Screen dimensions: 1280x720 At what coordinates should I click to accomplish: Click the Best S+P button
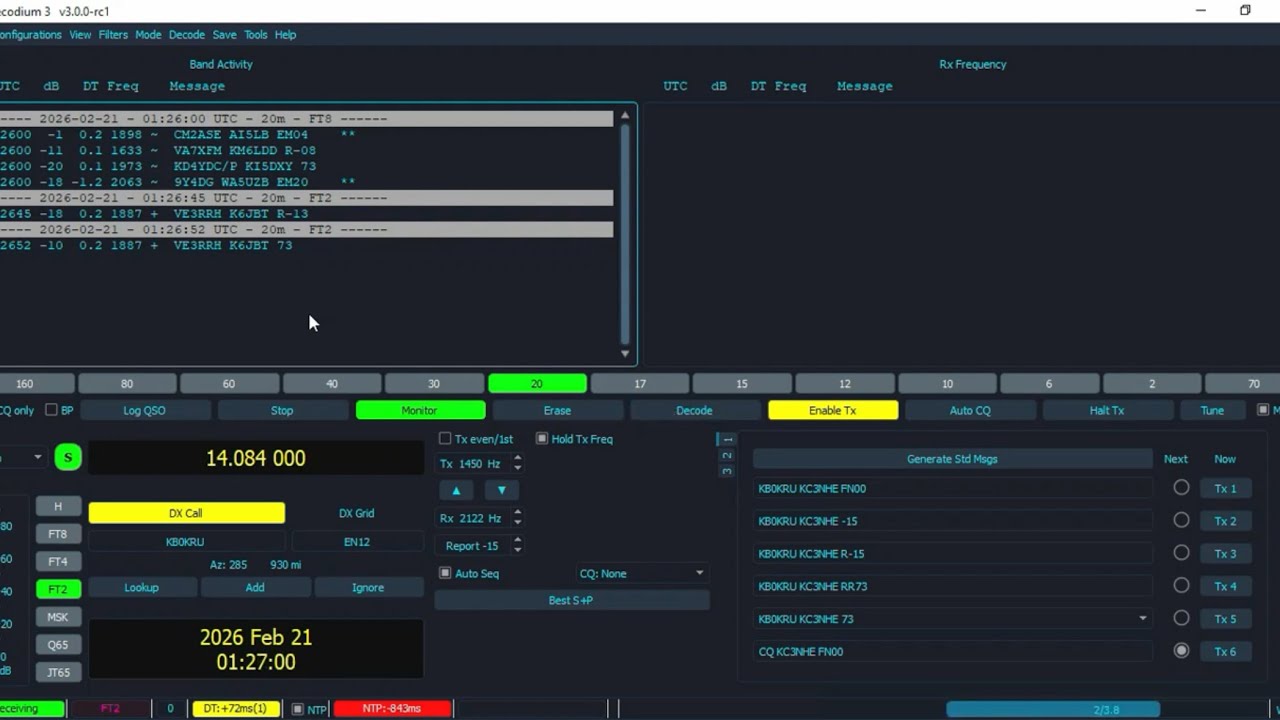click(571, 600)
